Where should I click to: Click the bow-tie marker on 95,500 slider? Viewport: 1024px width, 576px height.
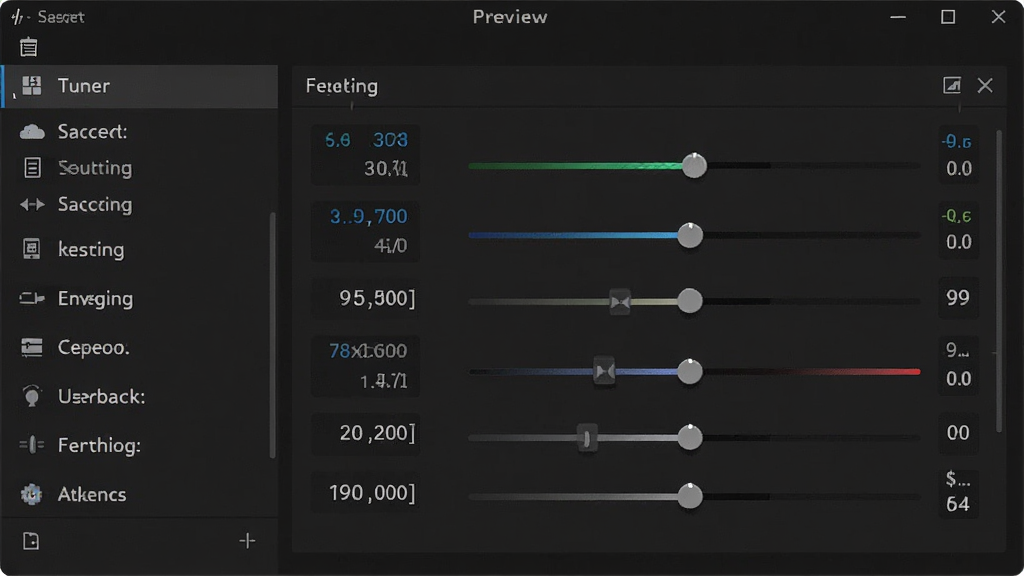(x=620, y=302)
